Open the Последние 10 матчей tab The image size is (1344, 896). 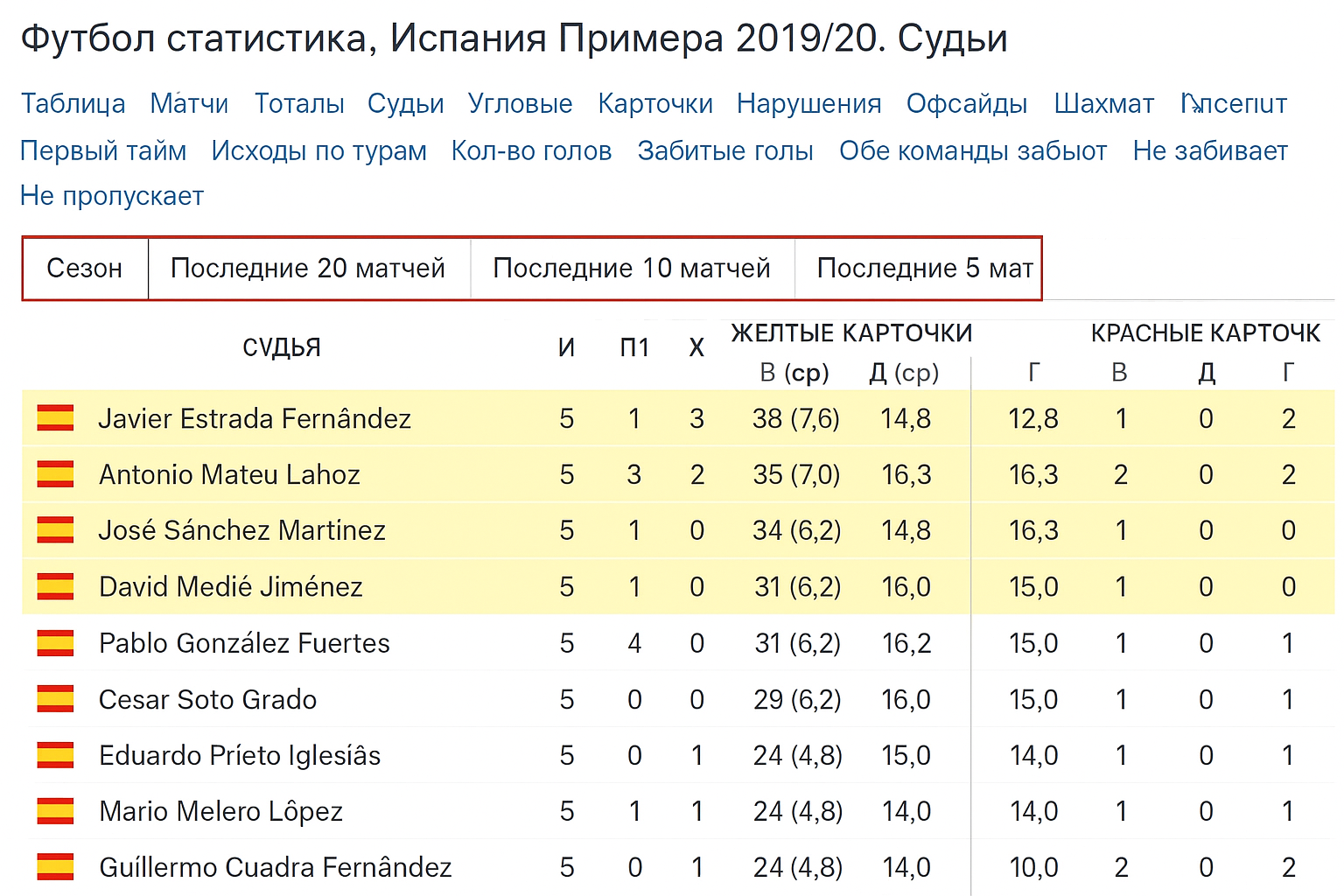632,268
